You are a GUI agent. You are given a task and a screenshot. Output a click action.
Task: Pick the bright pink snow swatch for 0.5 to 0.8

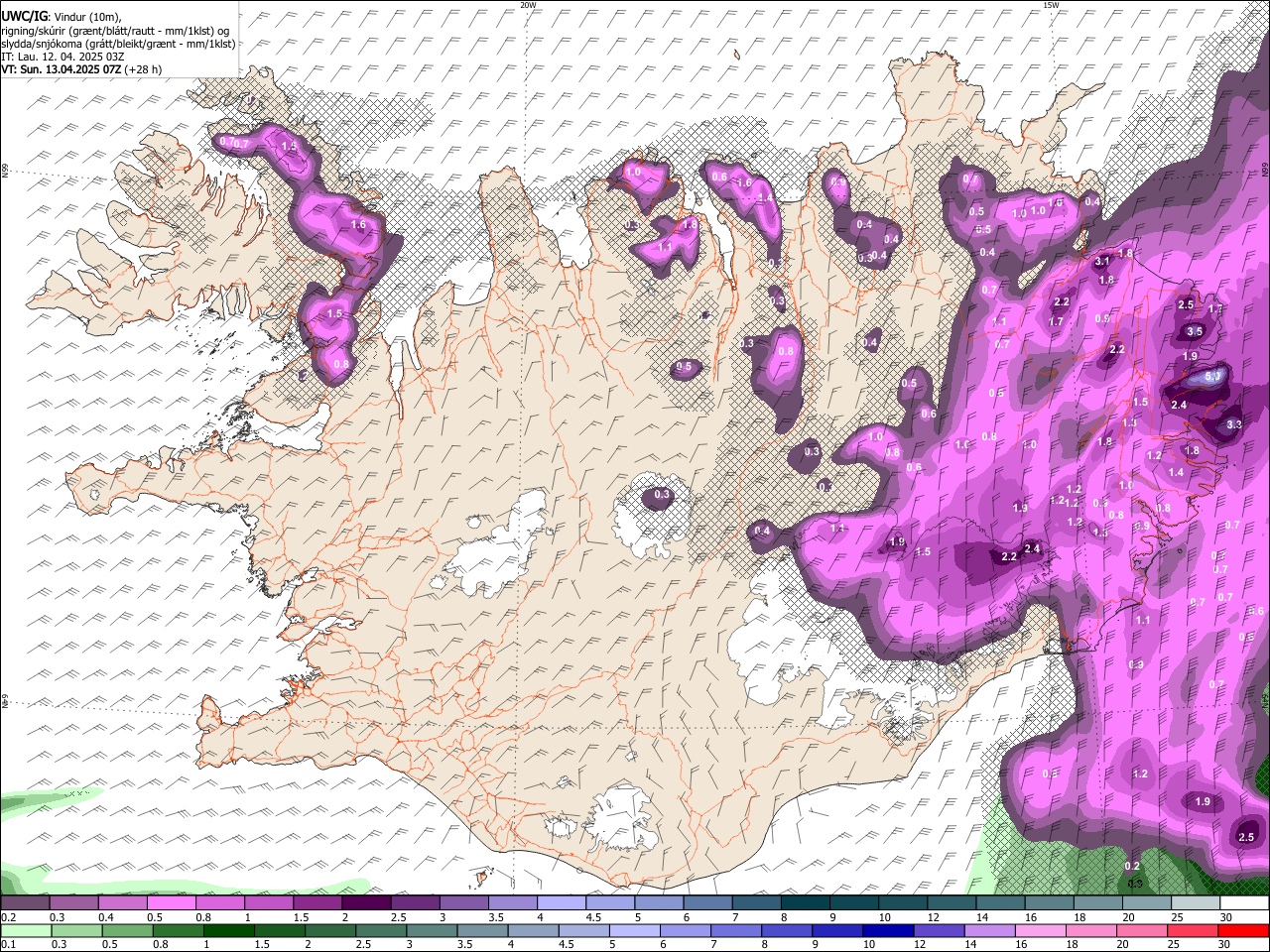pos(174,903)
